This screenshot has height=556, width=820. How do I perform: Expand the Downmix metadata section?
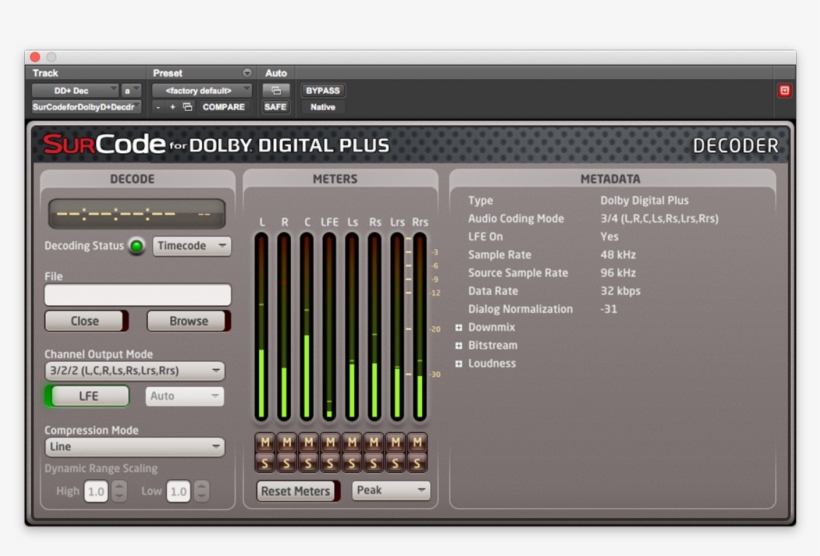459,327
